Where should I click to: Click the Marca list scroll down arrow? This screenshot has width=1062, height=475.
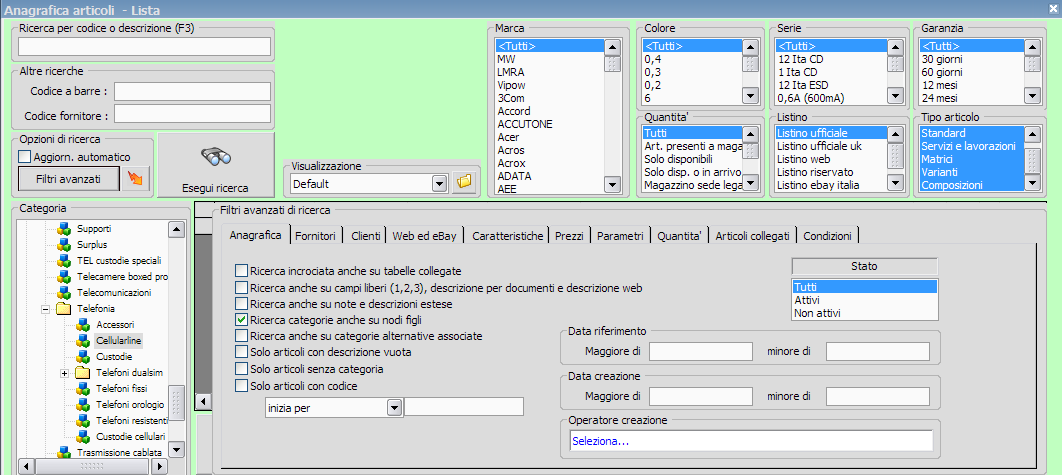coord(612,184)
